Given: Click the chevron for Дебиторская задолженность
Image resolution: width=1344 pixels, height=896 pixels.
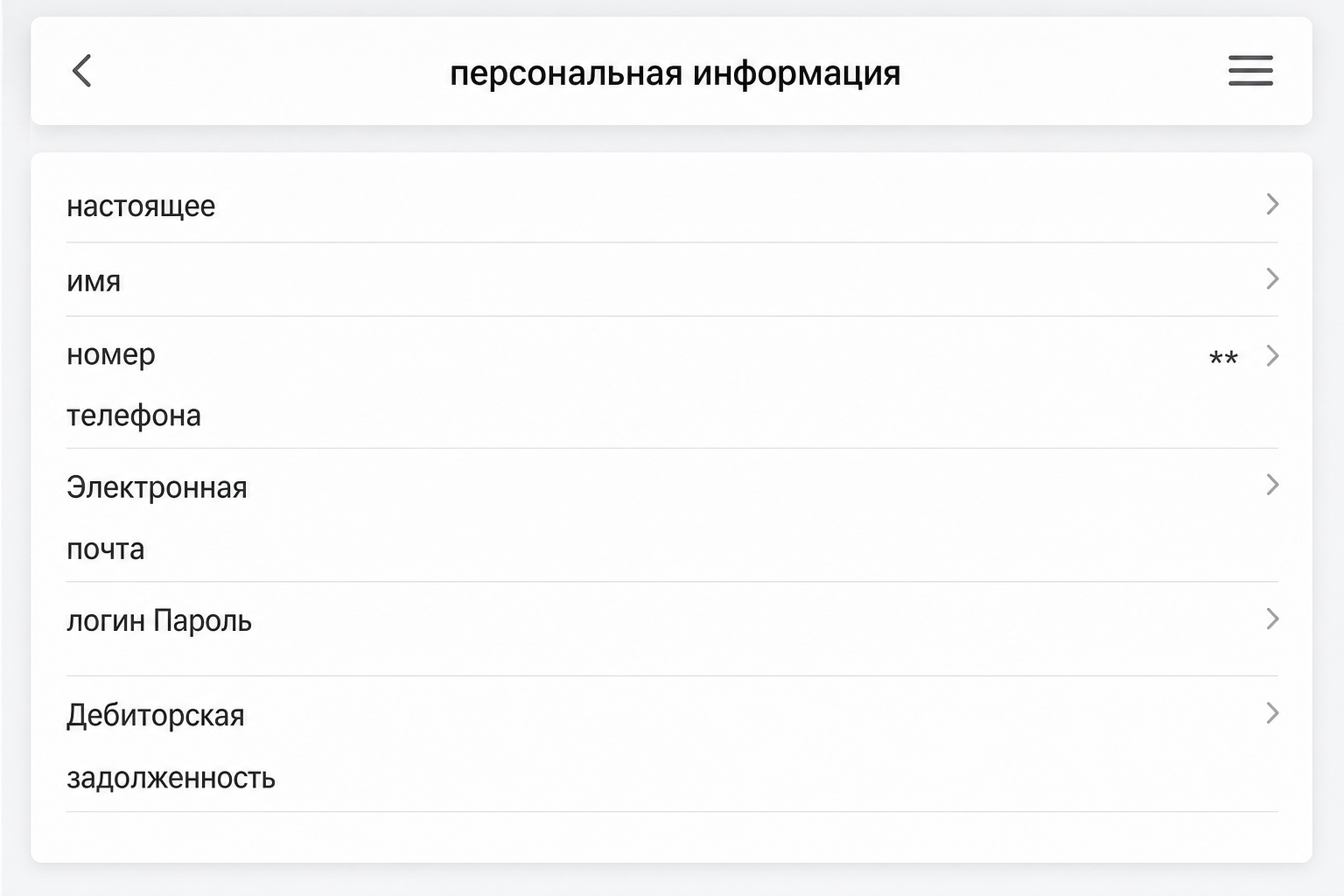Looking at the screenshot, I should [1272, 713].
